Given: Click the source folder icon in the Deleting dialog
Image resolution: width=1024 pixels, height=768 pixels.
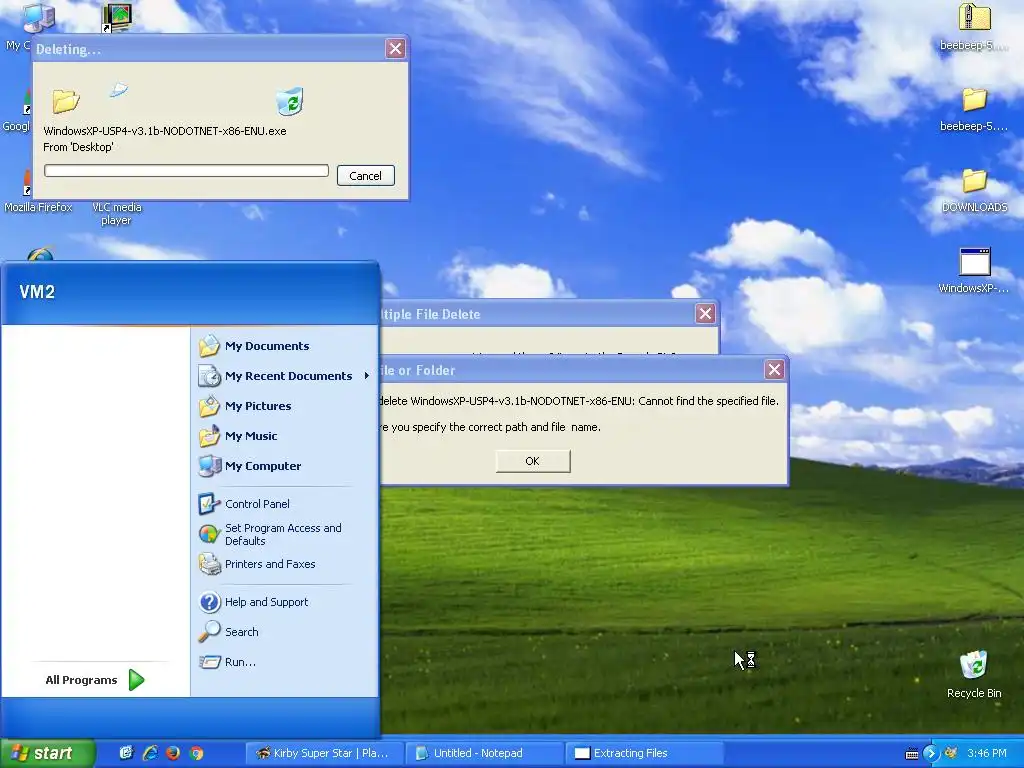Looking at the screenshot, I should point(65,101).
